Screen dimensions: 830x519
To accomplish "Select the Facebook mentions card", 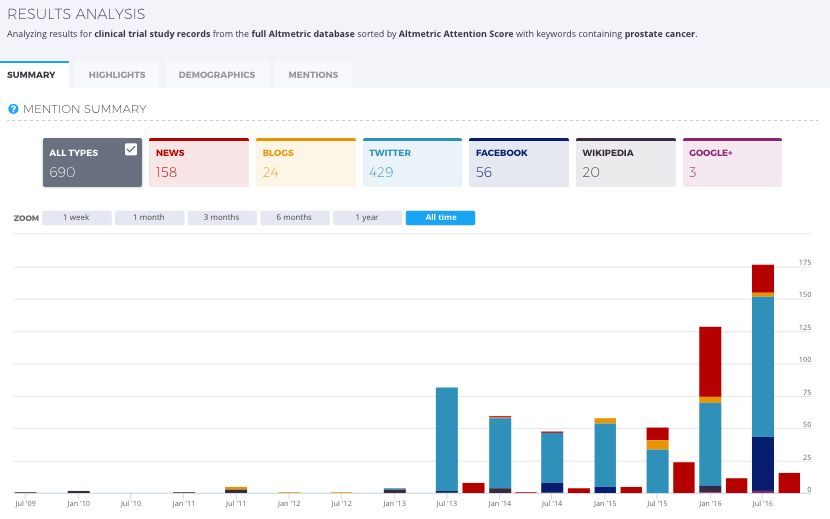I will tap(519, 163).
